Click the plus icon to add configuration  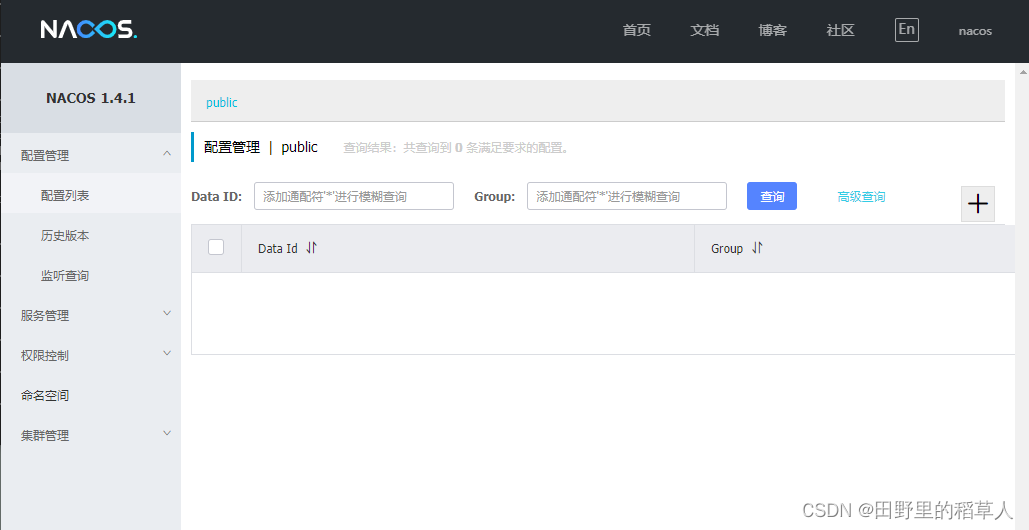[x=978, y=203]
